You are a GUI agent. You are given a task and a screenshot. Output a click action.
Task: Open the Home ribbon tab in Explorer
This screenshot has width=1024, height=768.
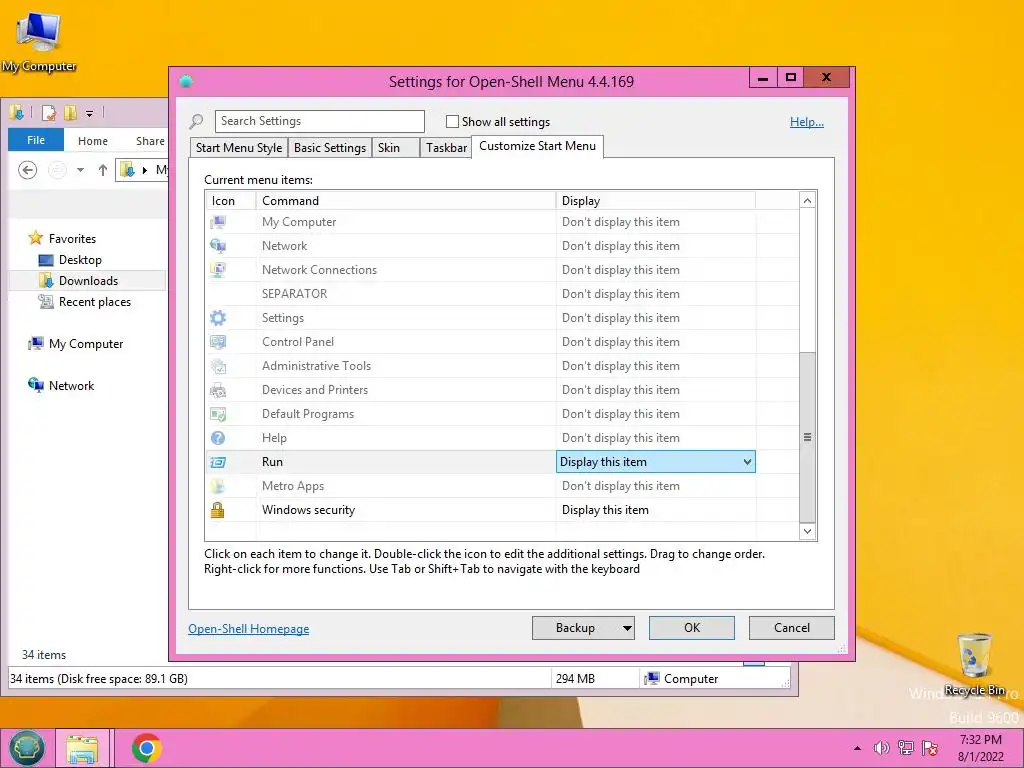pos(93,141)
